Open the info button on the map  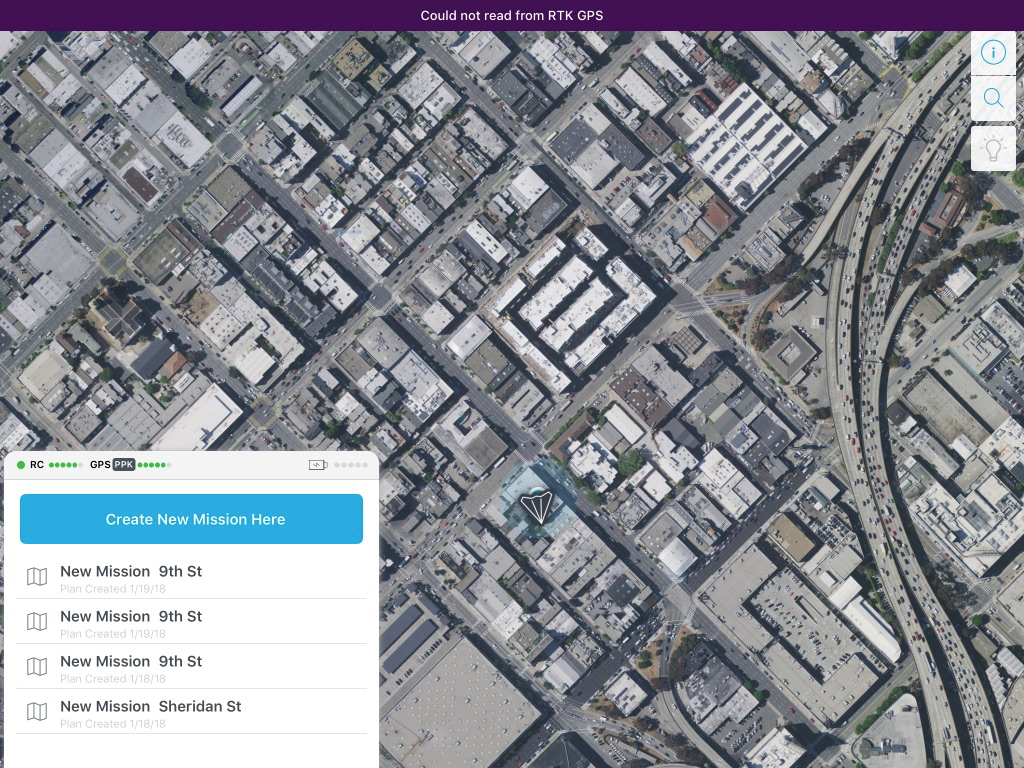(993, 52)
